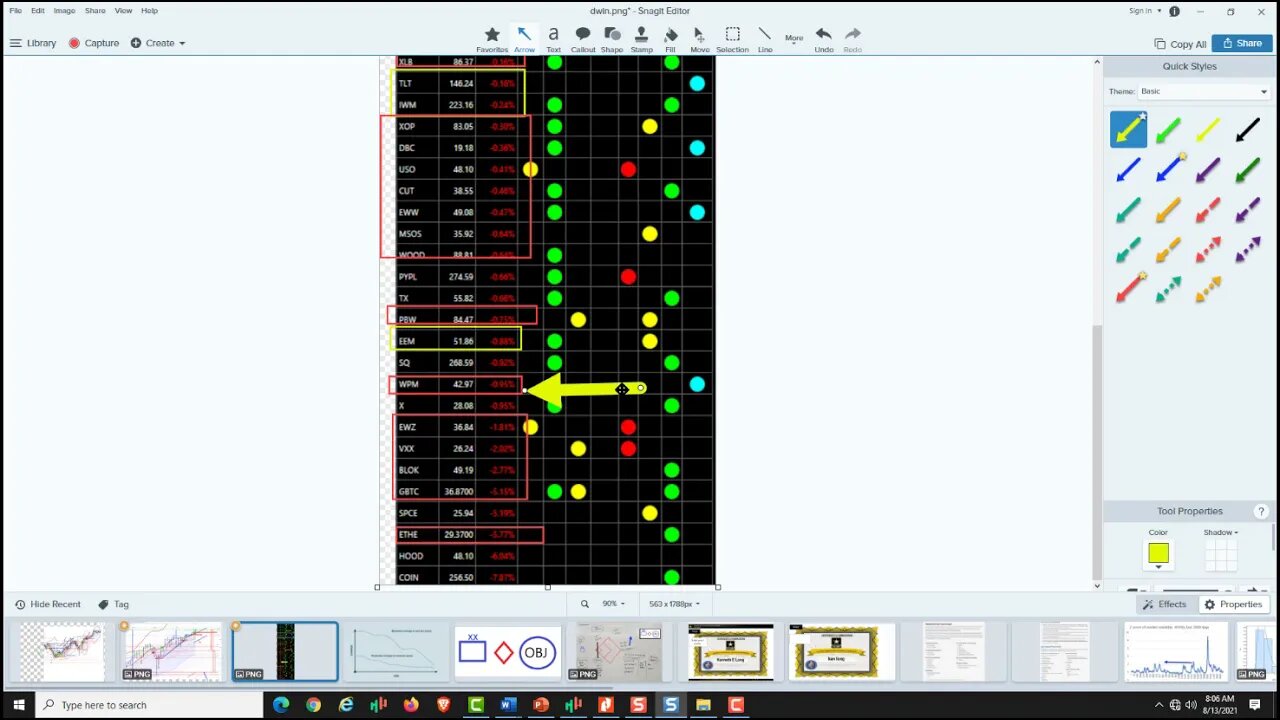This screenshot has height=720, width=1280.
Task: Pick the Shape tool
Action: click(x=612, y=38)
